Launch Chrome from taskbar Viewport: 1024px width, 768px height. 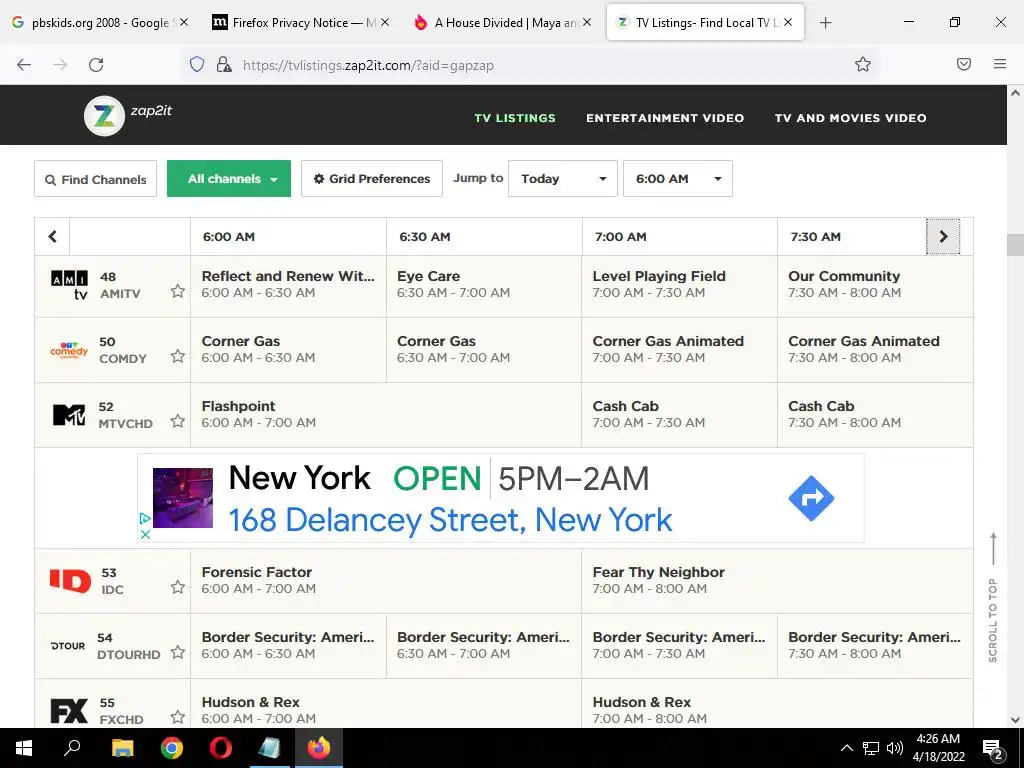172,748
